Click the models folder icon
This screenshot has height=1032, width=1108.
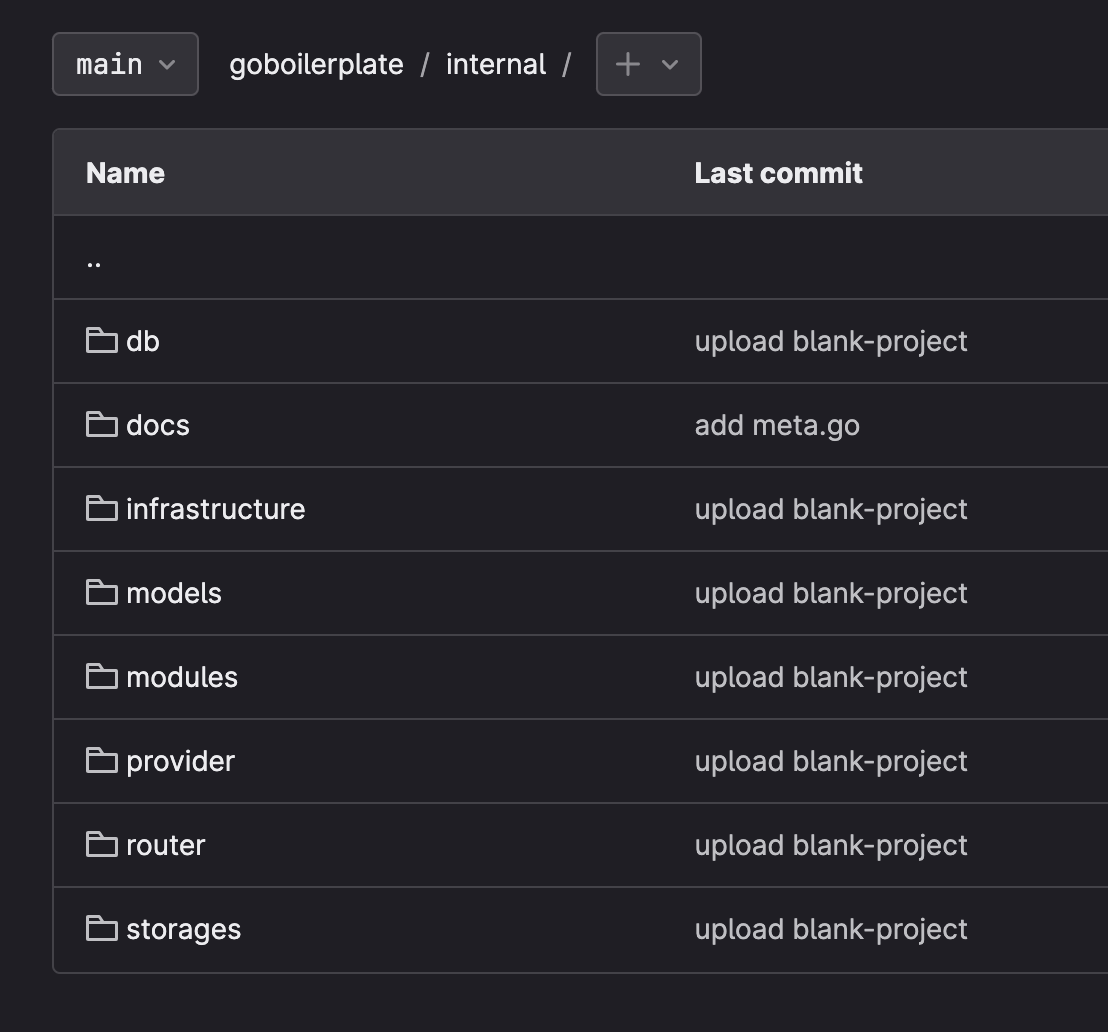(x=101, y=593)
